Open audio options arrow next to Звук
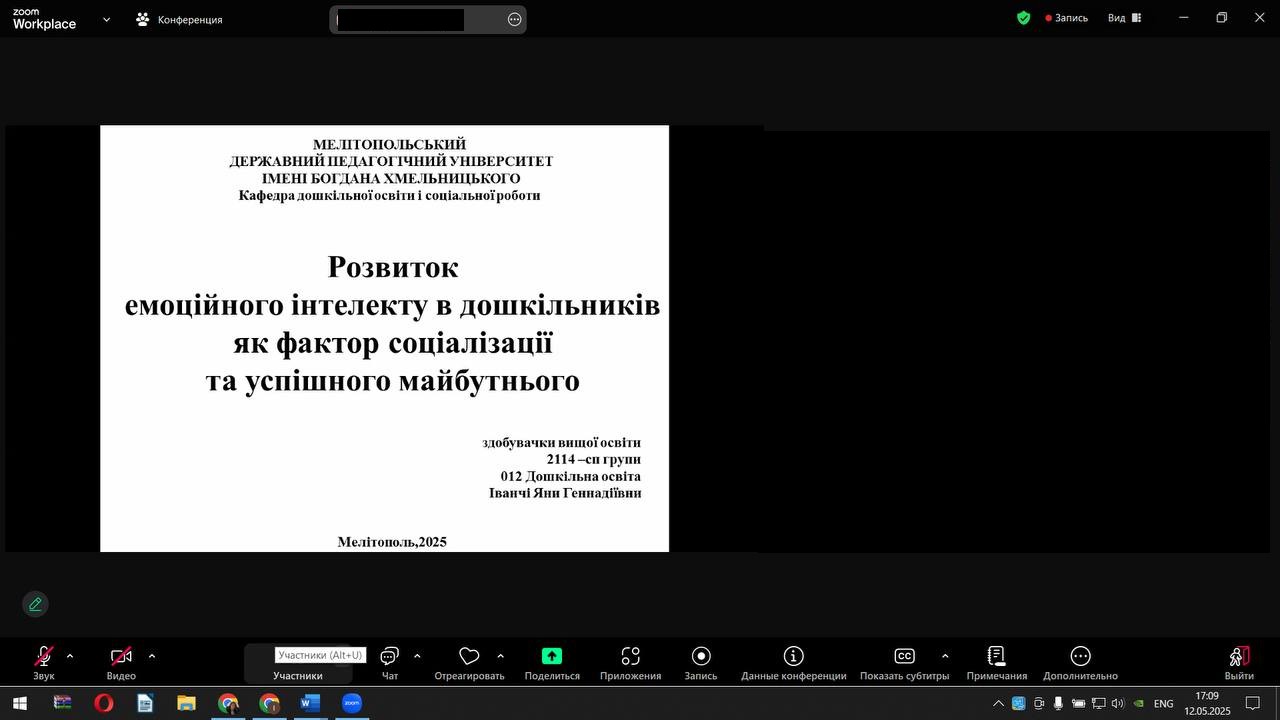 (x=70, y=657)
